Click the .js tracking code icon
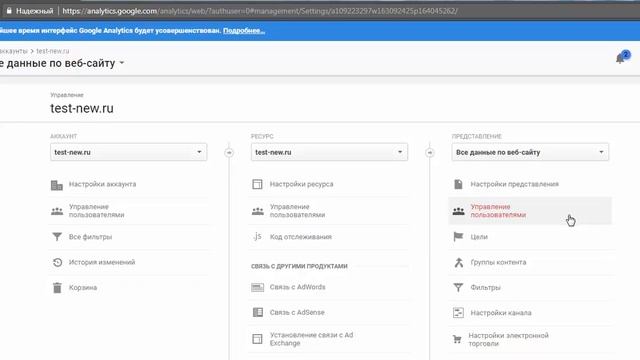The image size is (640, 360). (257, 236)
